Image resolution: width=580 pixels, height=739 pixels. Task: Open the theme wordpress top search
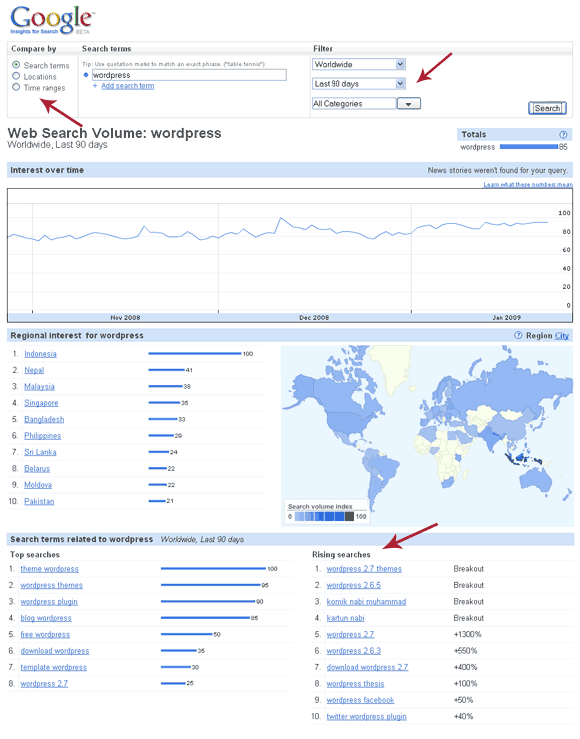[x=49, y=569]
